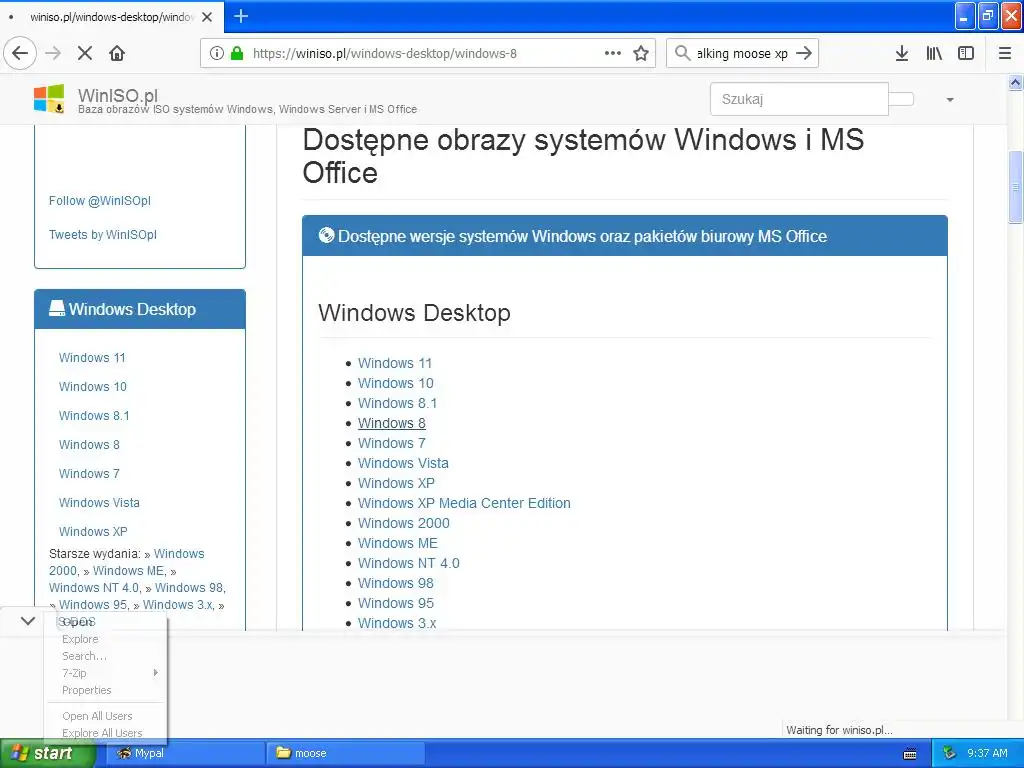Go back to the previous page
The height and width of the screenshot is (768, 1024).
click(x=20, y=53)
